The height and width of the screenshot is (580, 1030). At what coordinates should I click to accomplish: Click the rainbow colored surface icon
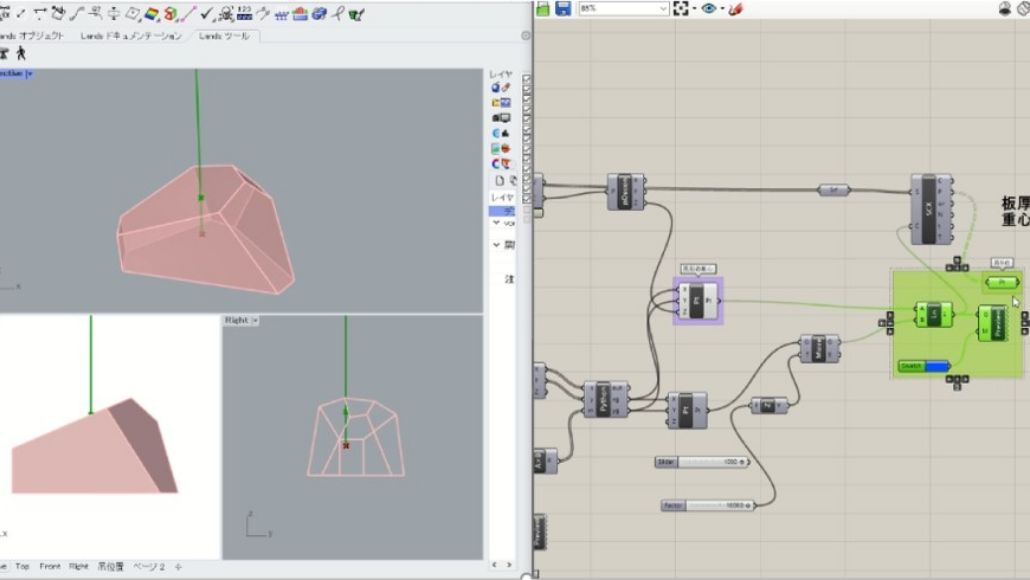point(151,14)
